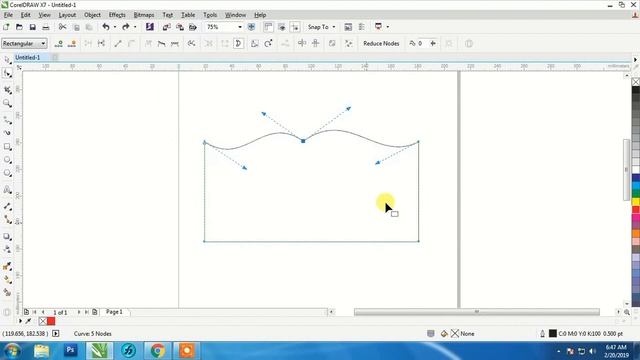Select the Parallel Dimension tool

pyautogui.click(x=7, y=206)
